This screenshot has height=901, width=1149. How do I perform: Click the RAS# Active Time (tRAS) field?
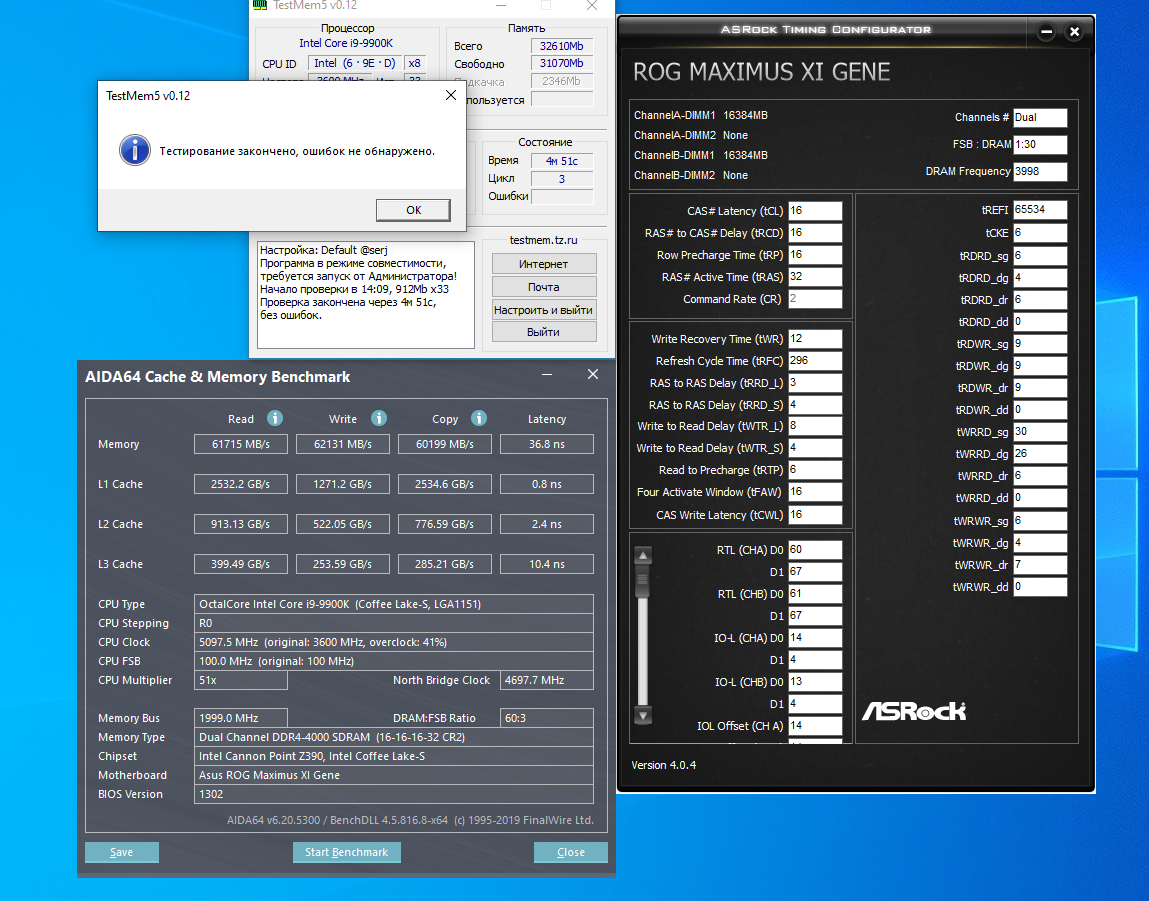[815, 276]
